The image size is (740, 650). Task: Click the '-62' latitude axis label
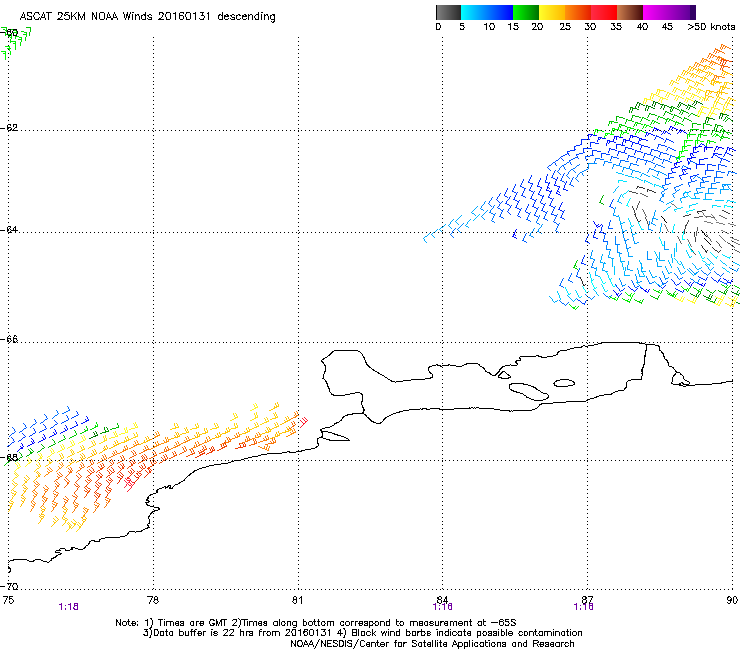(x=10, y=128)
